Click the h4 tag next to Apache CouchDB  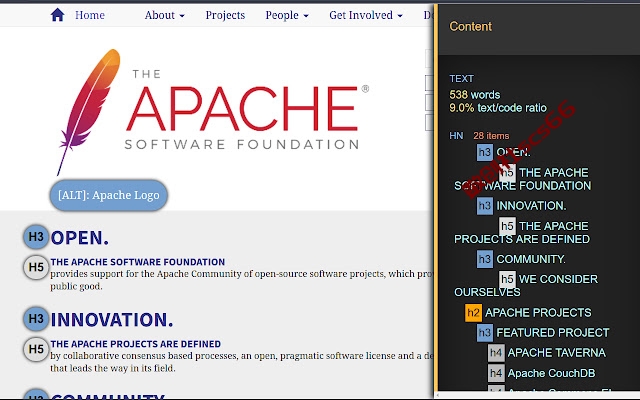(x=496, y=373)
